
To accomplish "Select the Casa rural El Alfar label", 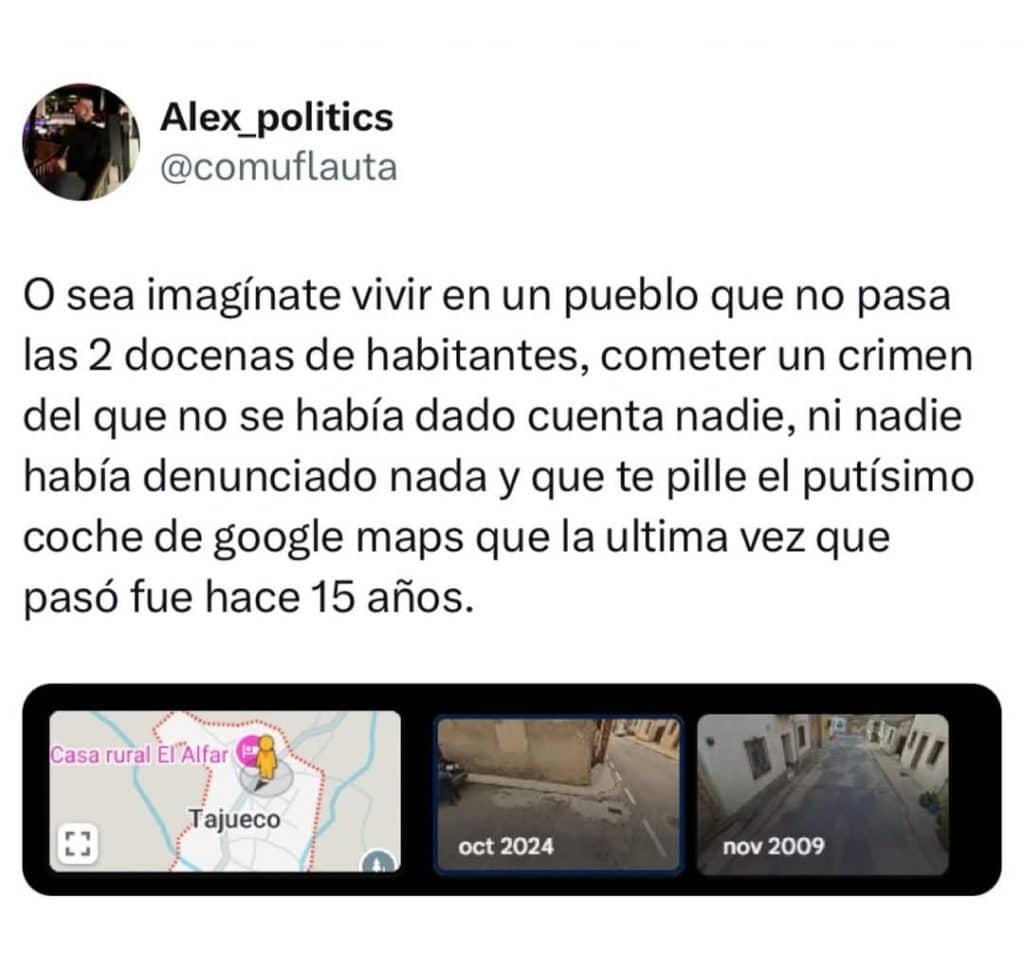I will pos(139,755).
